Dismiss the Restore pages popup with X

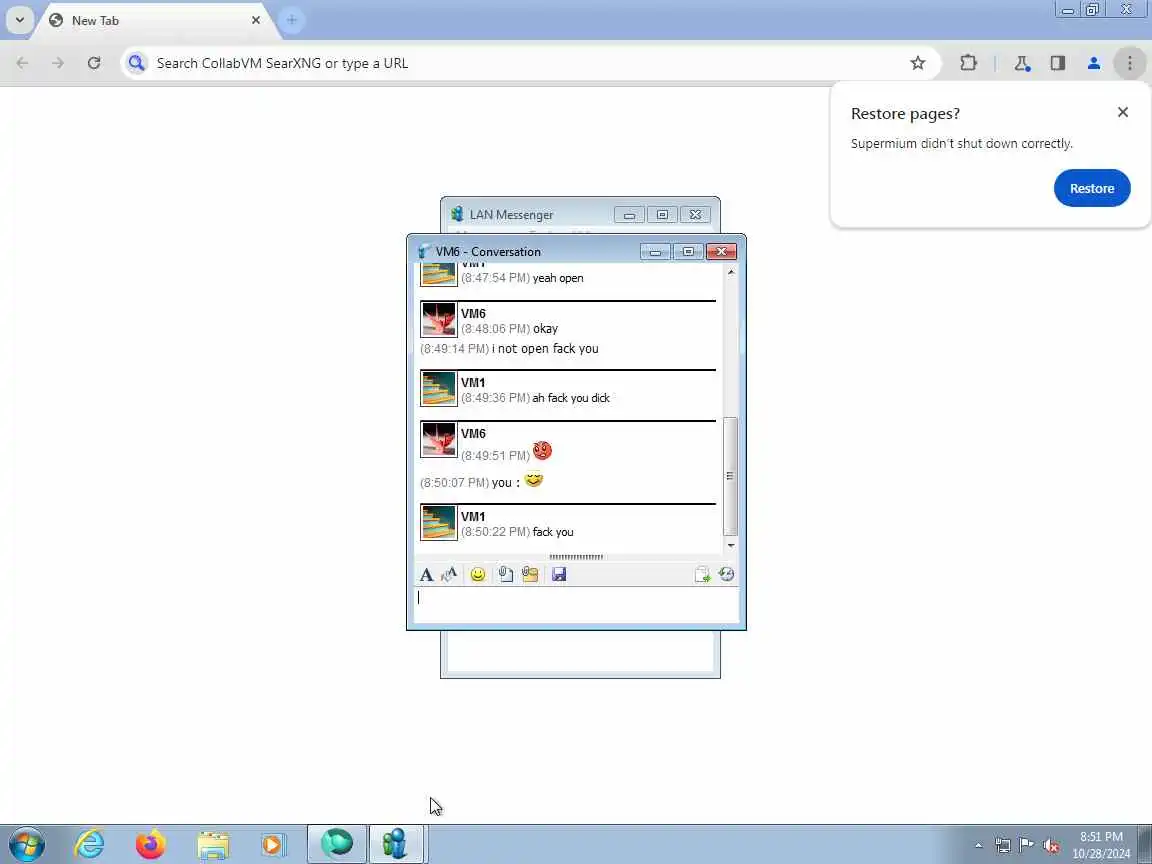click(x=1123, y=112)
